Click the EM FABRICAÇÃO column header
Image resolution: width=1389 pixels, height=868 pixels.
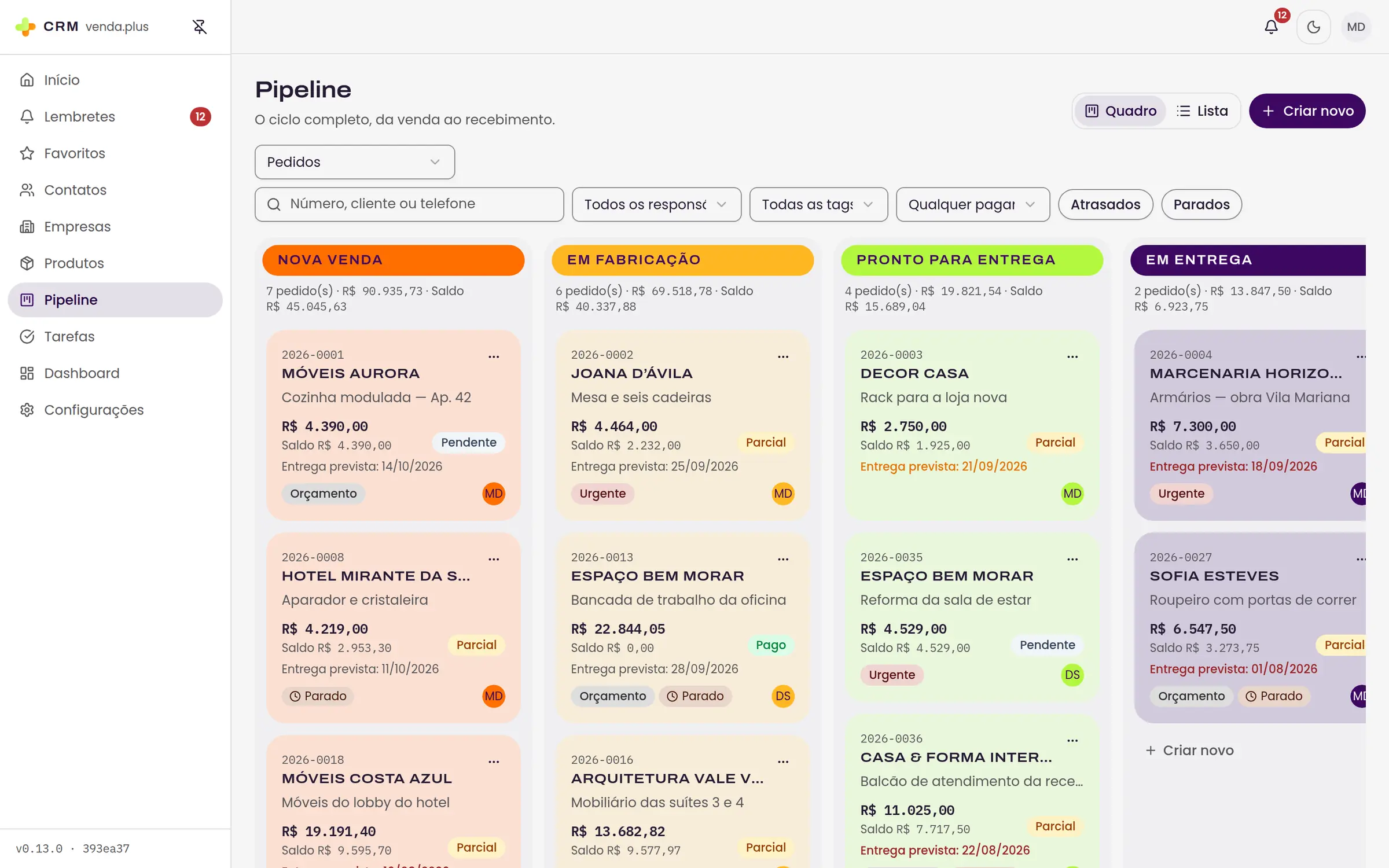pos(683,260)
